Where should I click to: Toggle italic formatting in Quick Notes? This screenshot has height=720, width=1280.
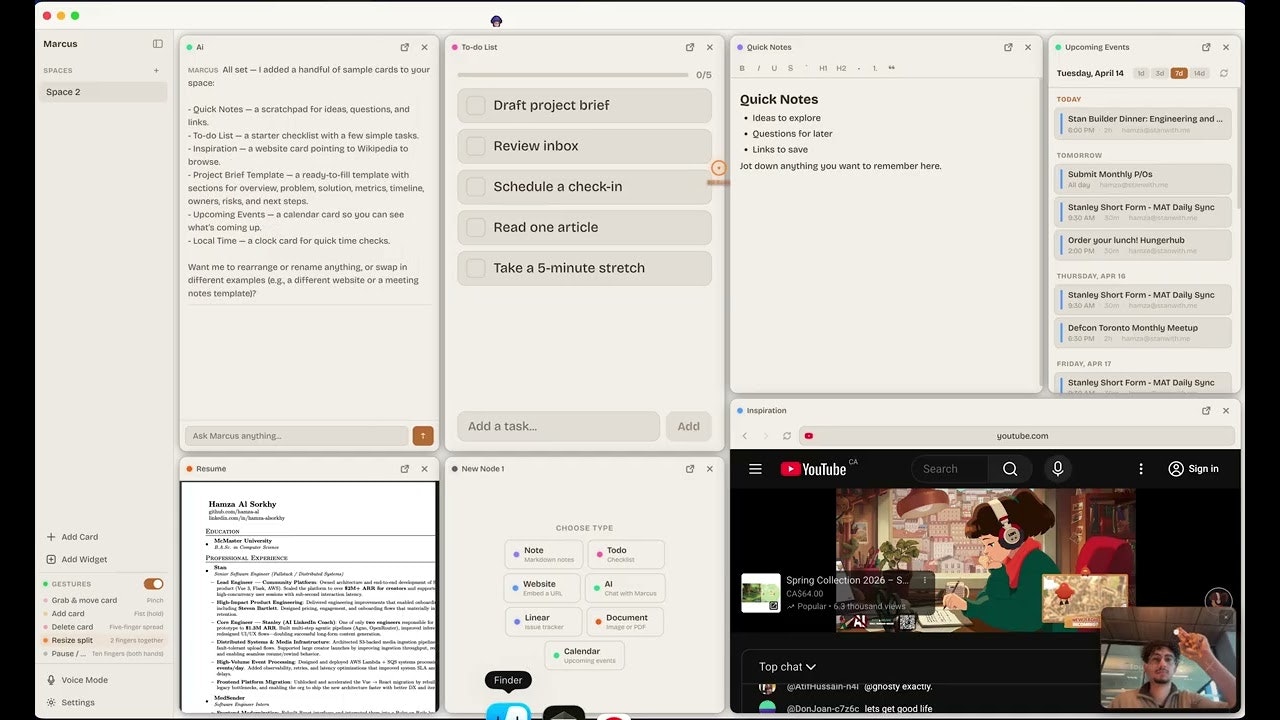tap(759, 68)
